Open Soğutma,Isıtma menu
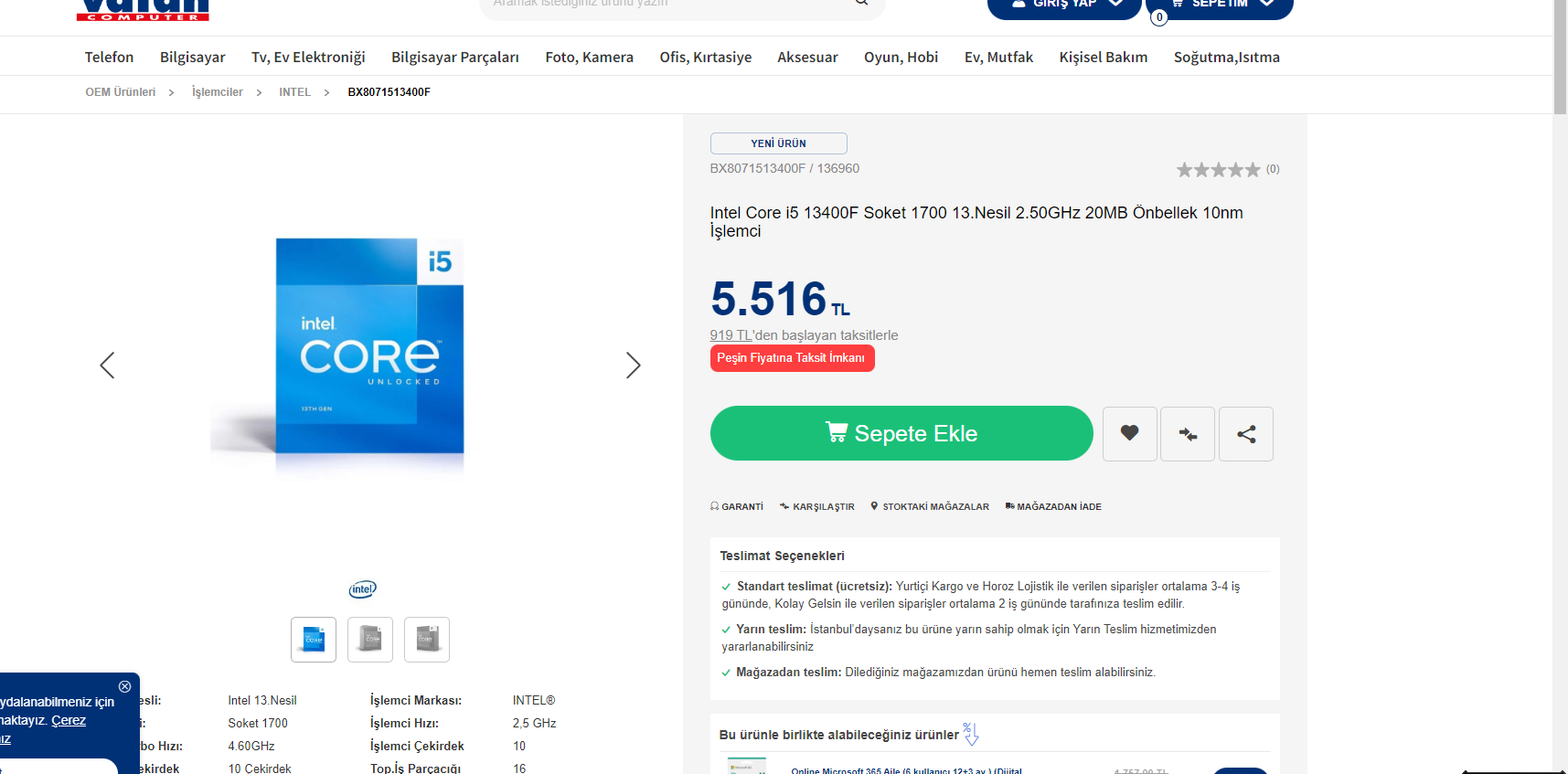The image size is (1568, 774). (x=1227, y=57)
